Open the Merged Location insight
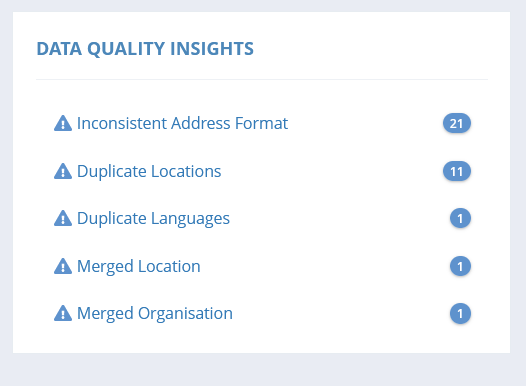526x386 pixels. click(139, 267)
